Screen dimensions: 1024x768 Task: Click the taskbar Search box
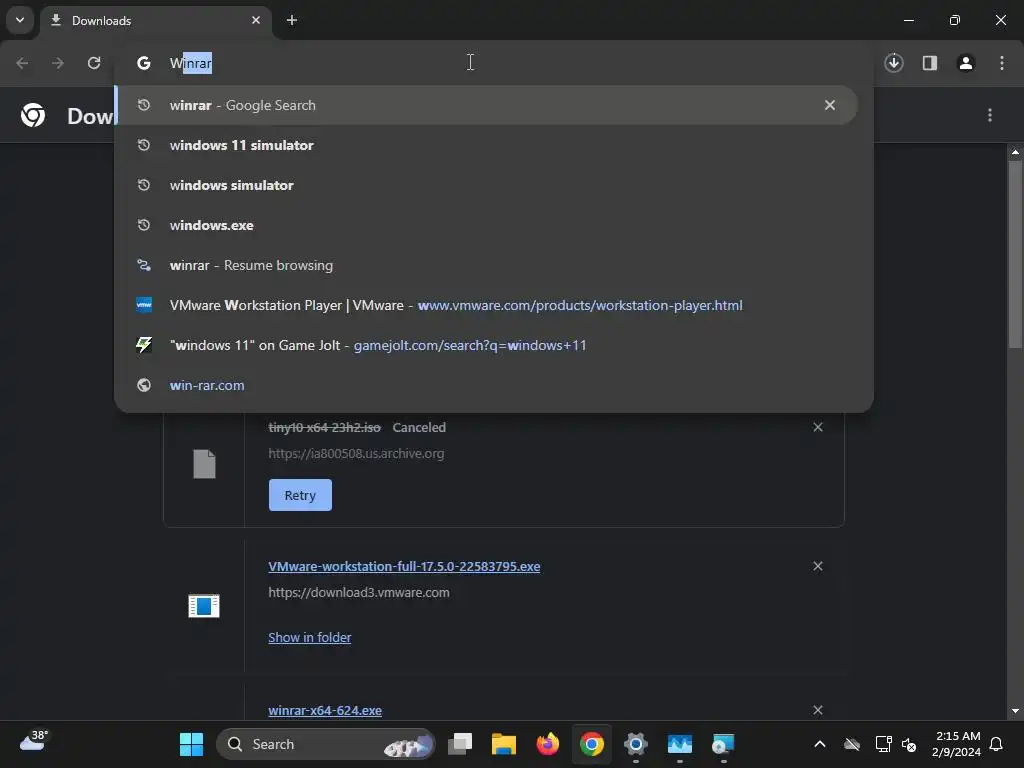pos(325,744)
